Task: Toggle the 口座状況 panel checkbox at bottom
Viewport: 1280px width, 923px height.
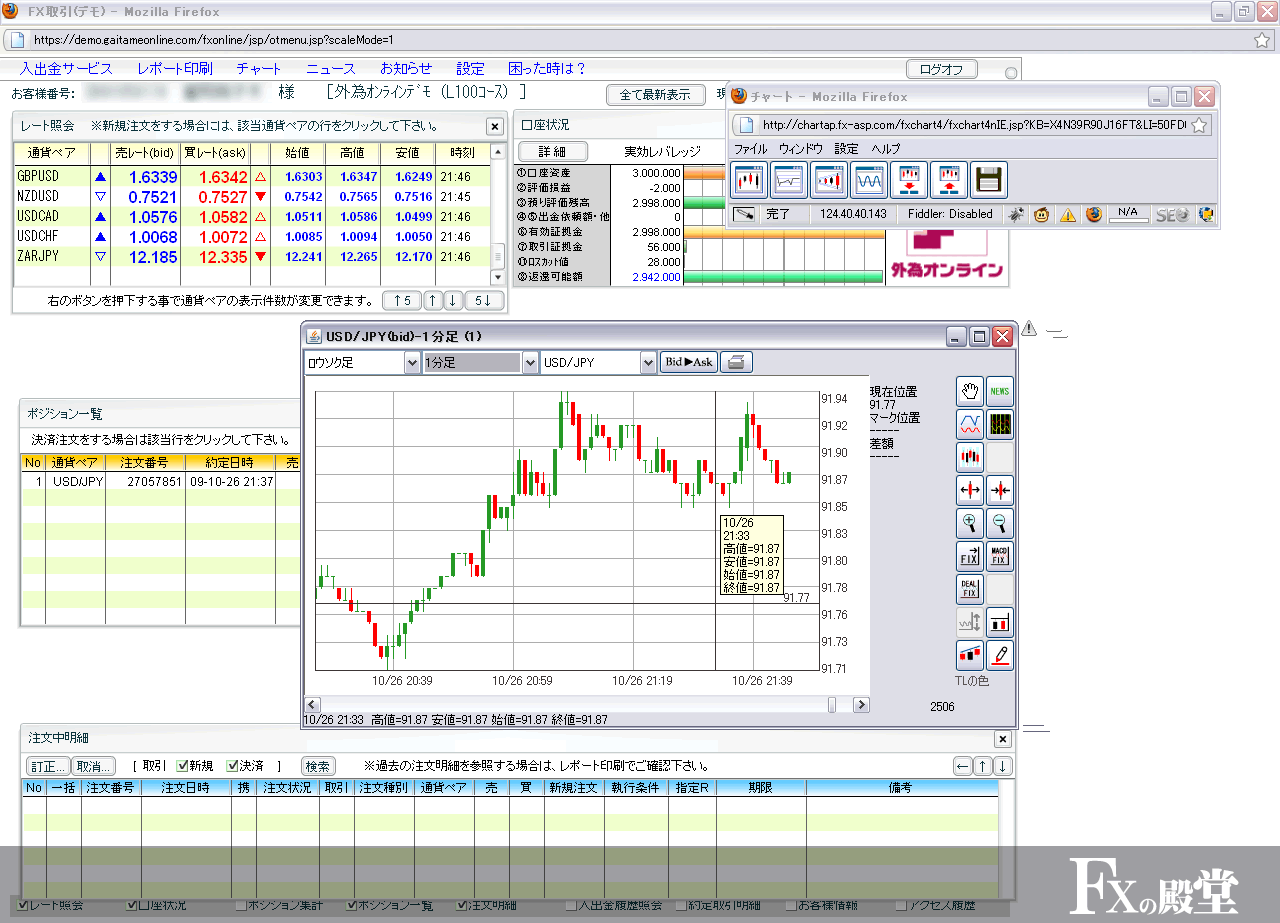Action: tap(132, 906)
